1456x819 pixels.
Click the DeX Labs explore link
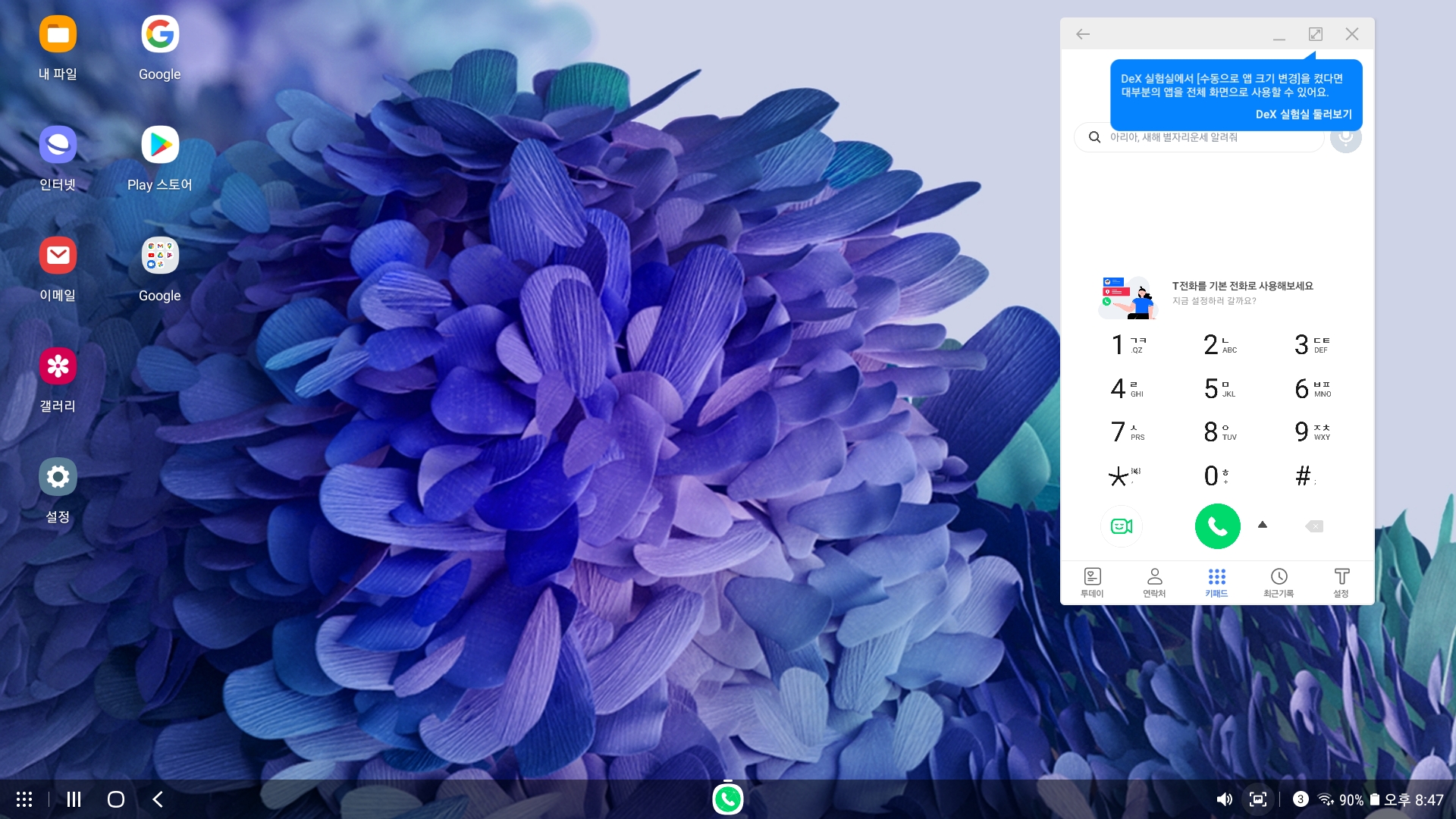[1303, 115]
